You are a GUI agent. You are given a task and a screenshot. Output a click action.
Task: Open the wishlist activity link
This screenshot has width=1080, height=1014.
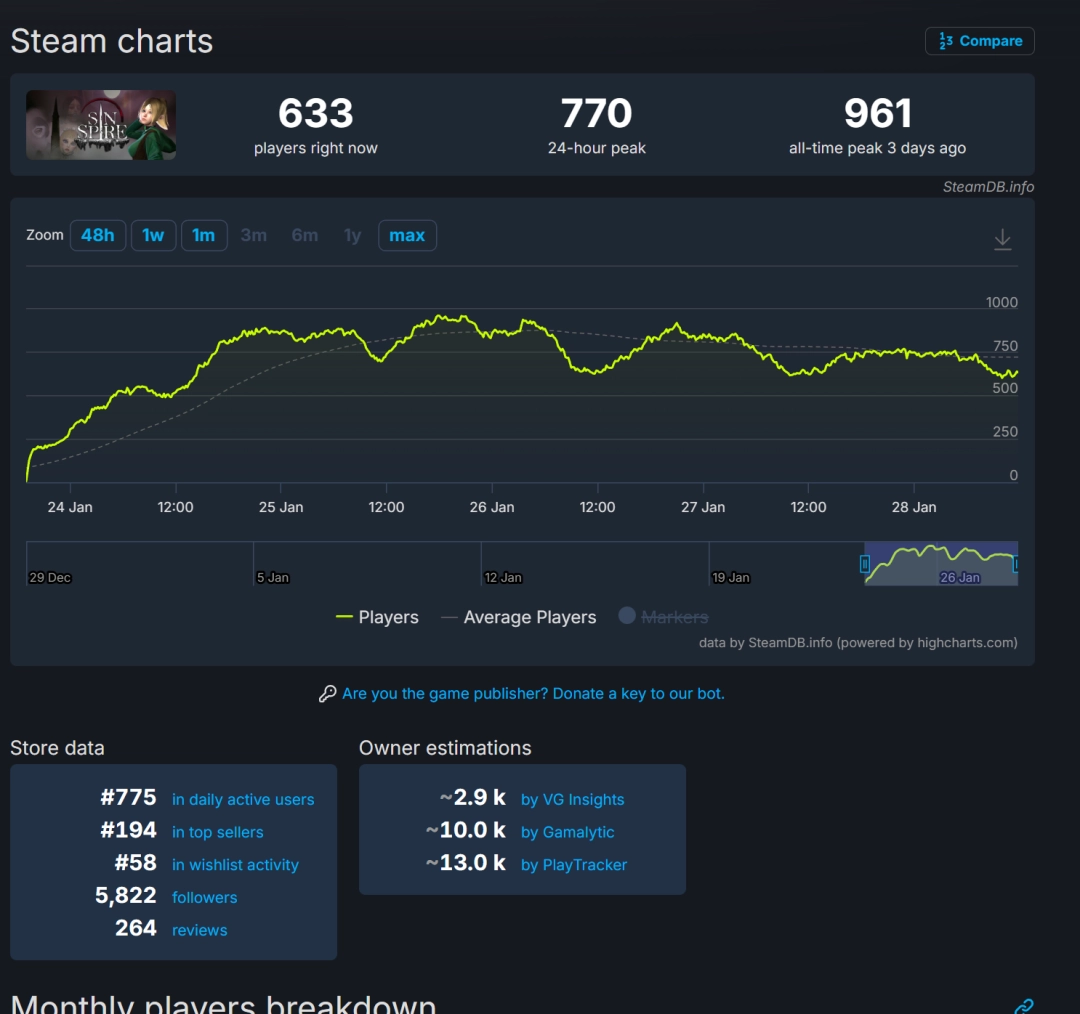point(235,864)
